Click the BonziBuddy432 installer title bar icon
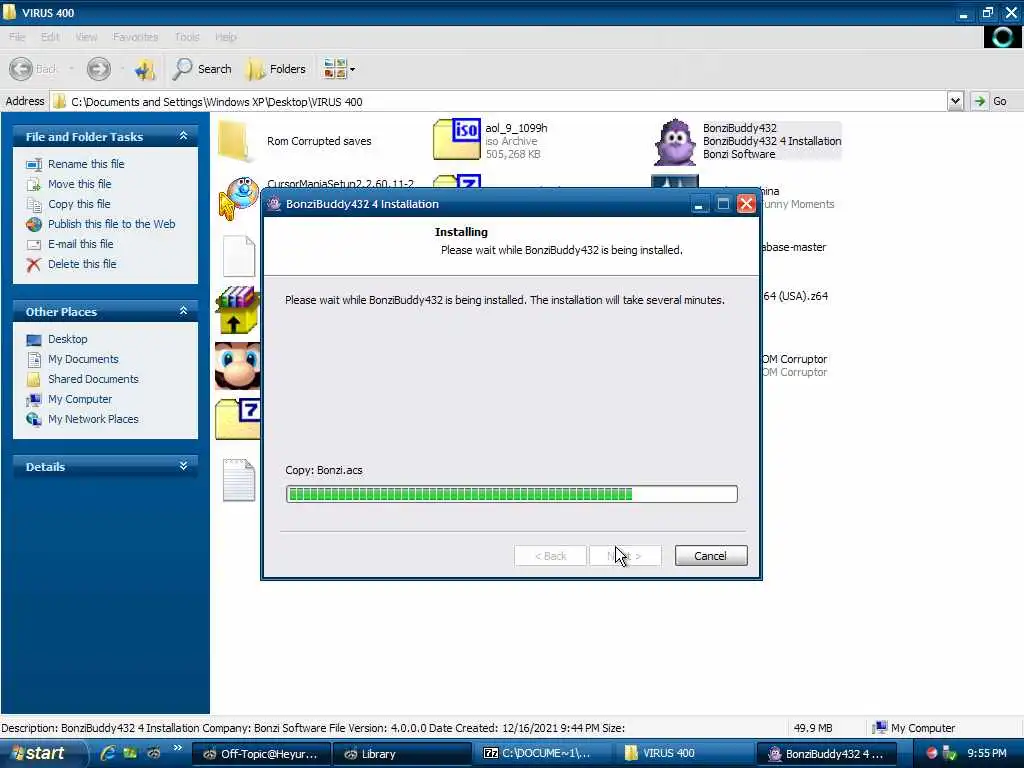Screen dimensions: 1024x768 (274, 204)
